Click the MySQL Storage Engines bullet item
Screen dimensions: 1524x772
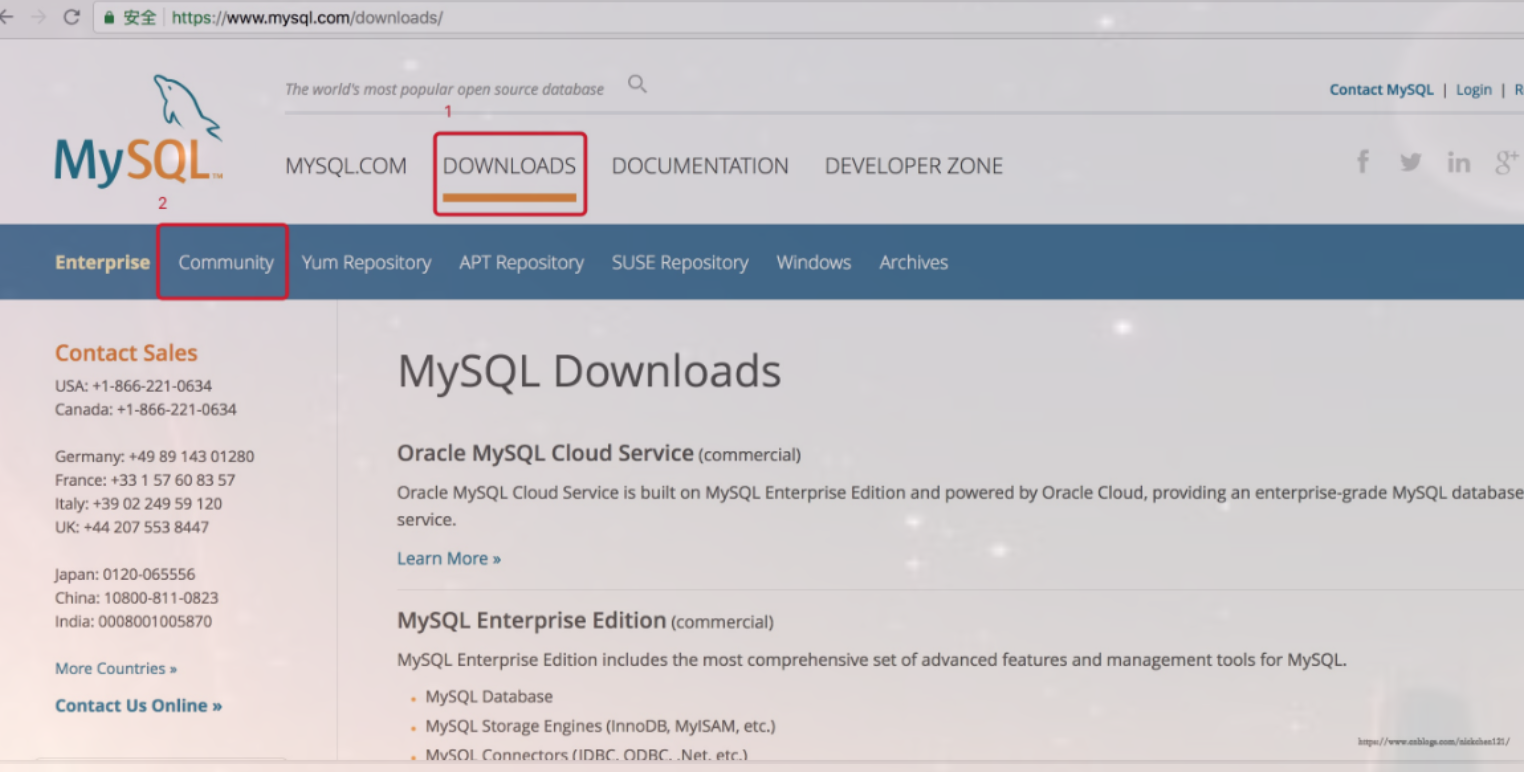pyautogui.click(x=600, y=726)
